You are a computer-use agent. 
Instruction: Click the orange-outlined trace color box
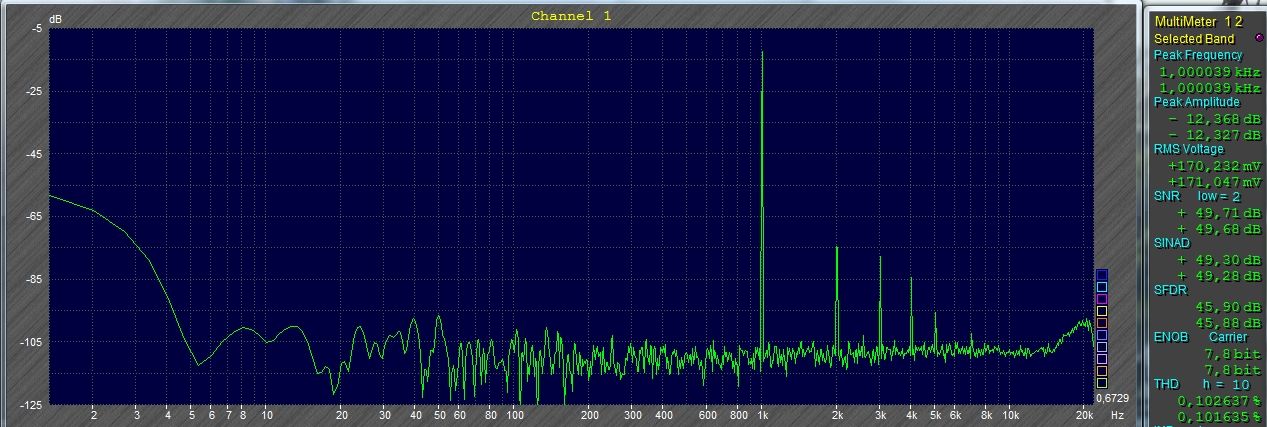tap(1102, 370)
